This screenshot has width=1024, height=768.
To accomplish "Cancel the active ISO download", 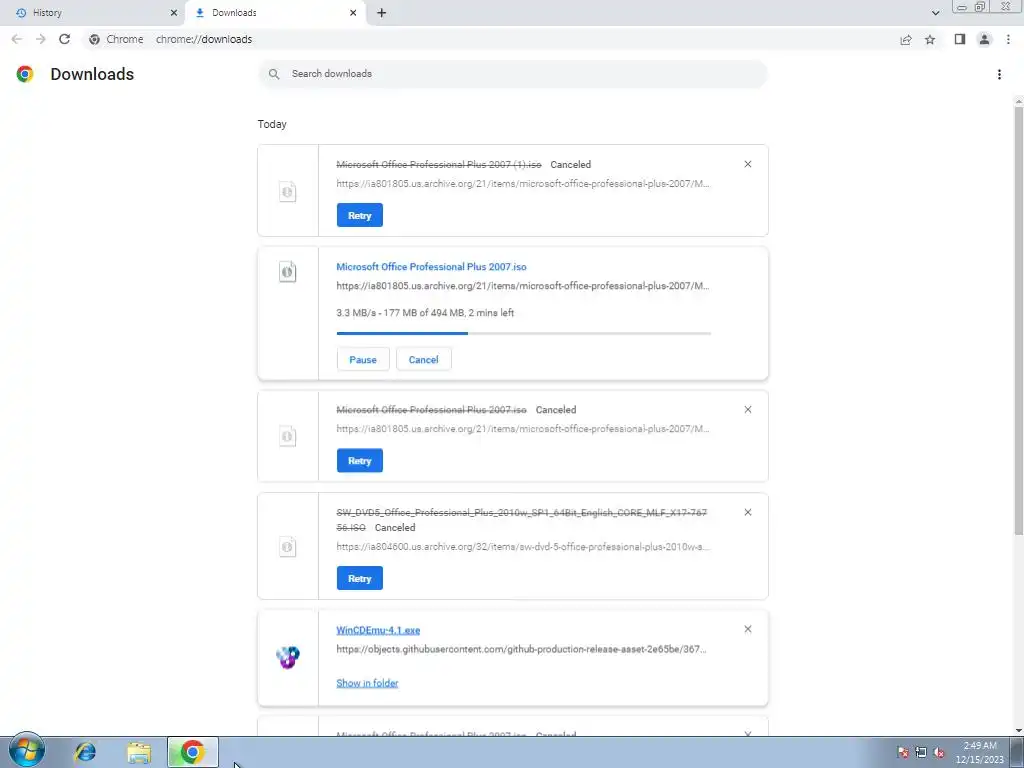I will pos(423,359).
